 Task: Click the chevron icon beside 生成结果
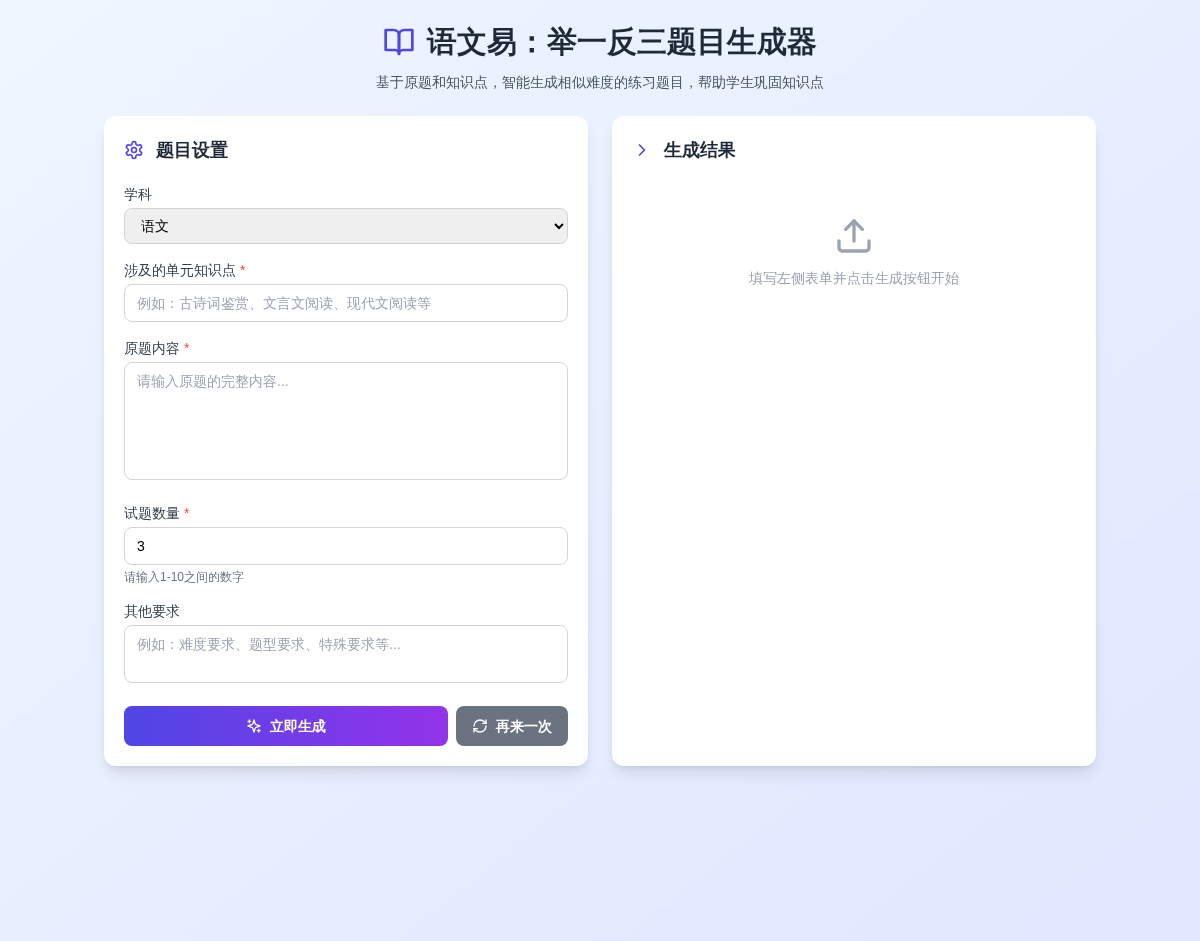[642, 150]
